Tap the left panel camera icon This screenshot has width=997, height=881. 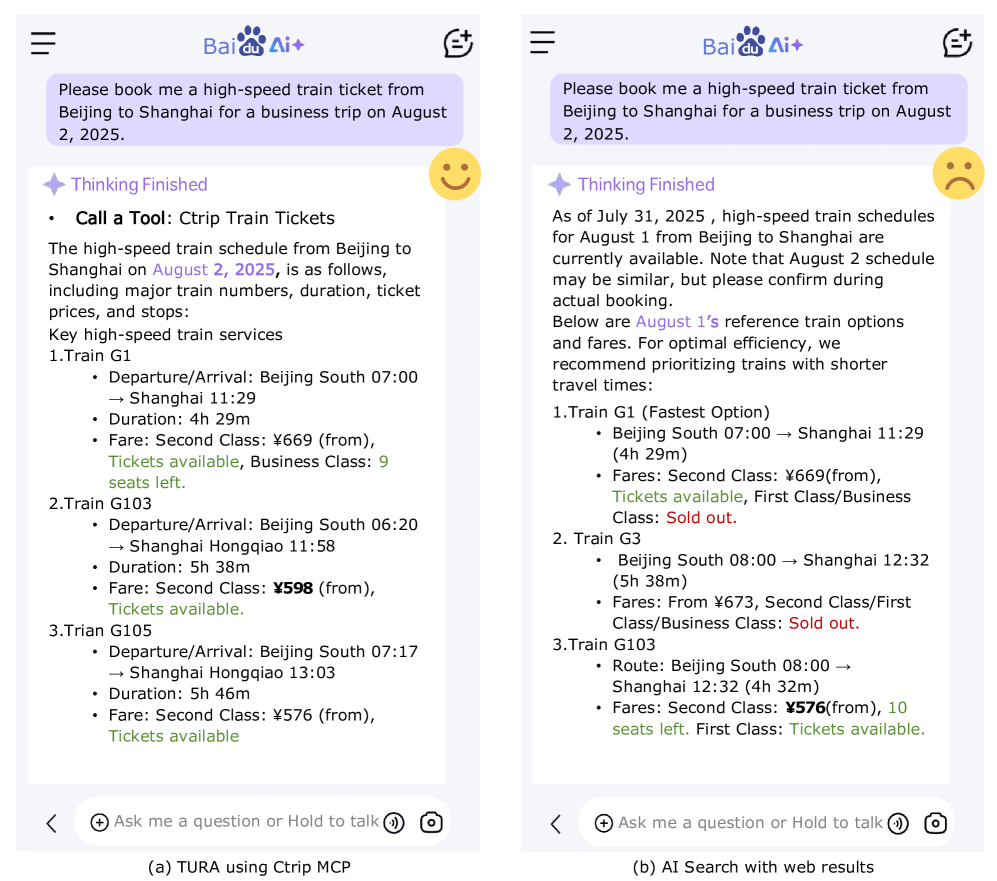pos(431,822)
